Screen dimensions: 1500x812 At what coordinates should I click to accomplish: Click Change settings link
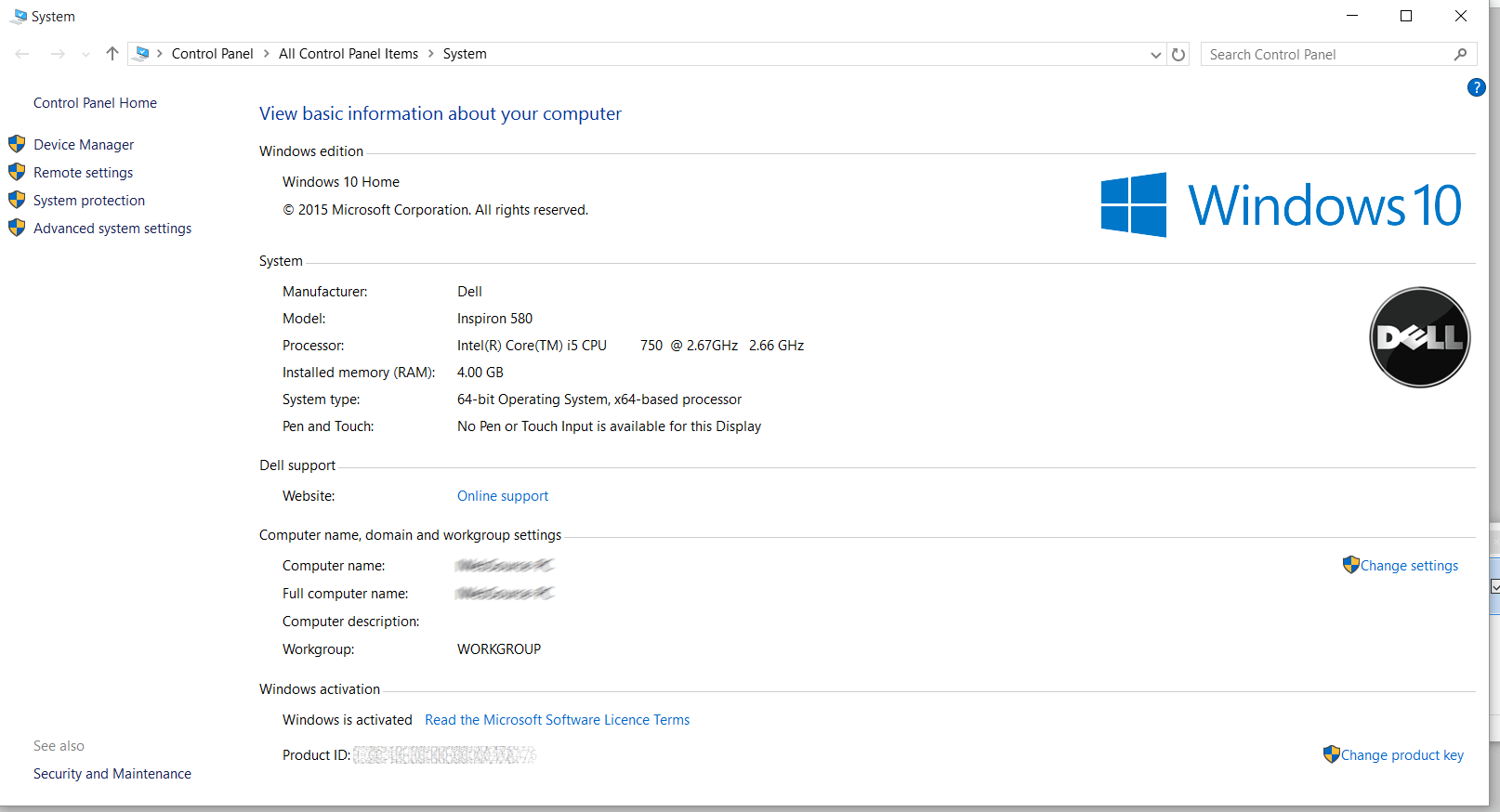pos(1410,566)
